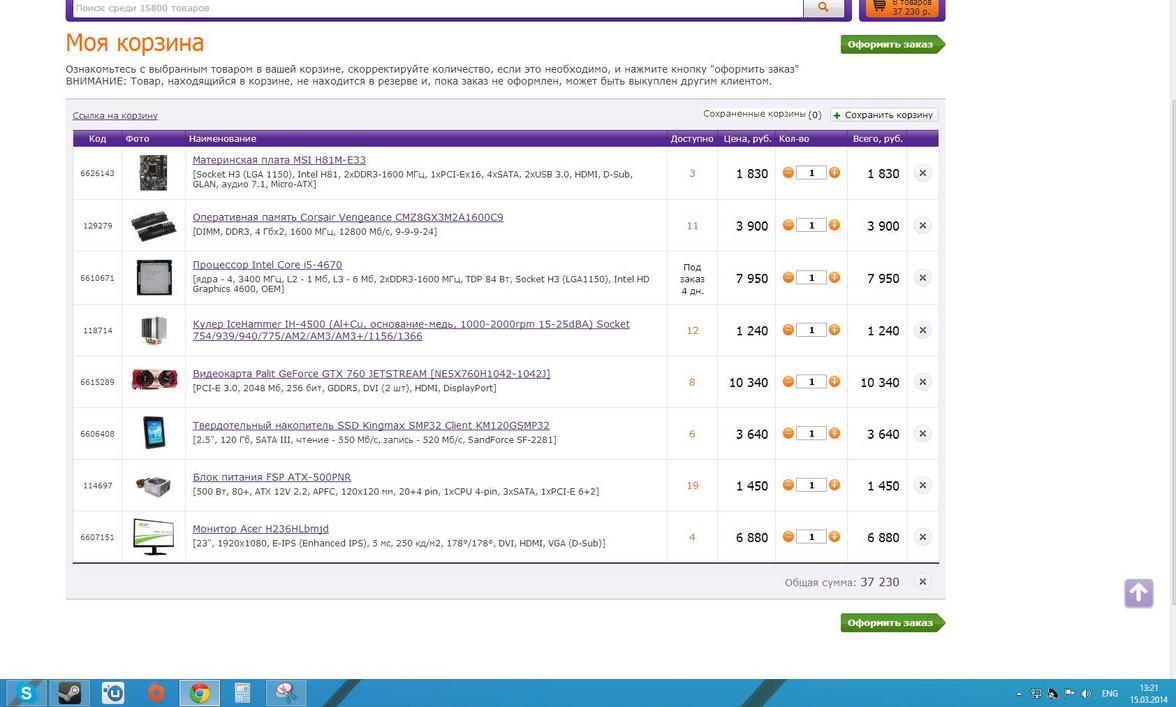Remove Acer monitor from cart
The width and height of the screenshot is (1176, 707).
click(922, 538)
